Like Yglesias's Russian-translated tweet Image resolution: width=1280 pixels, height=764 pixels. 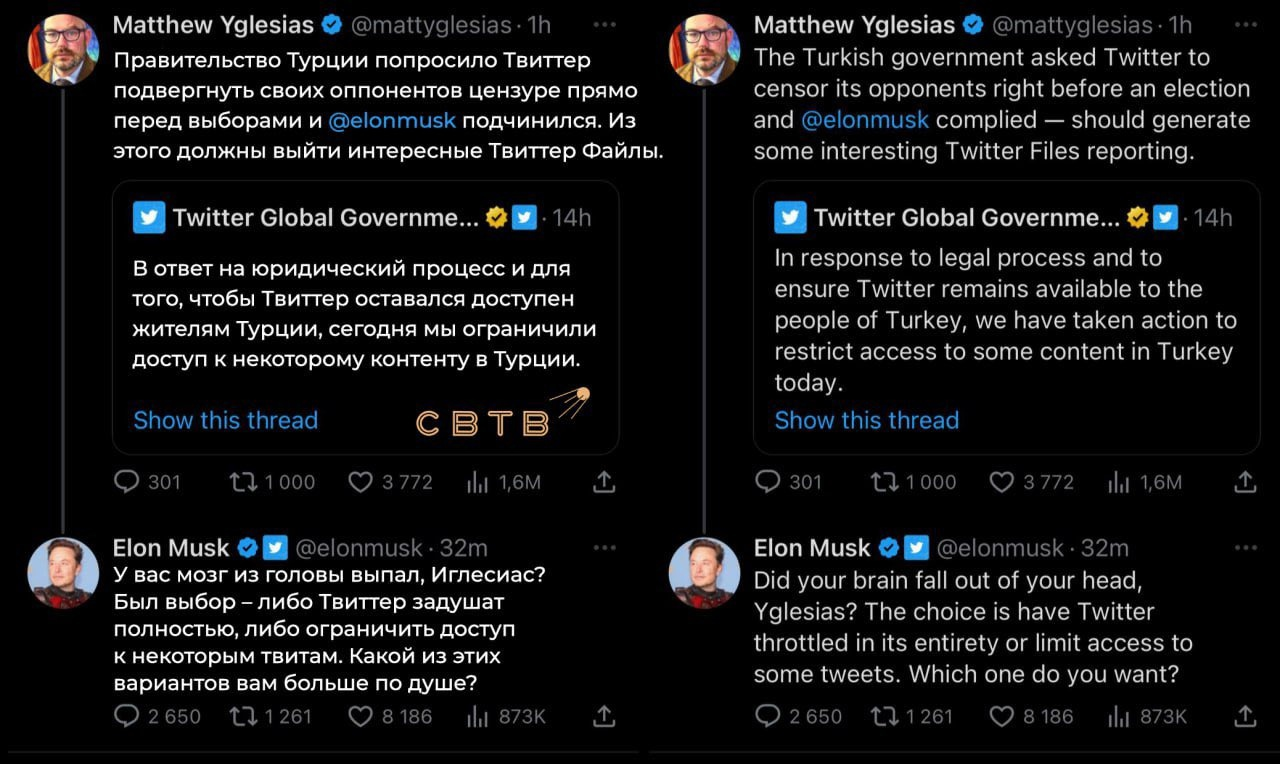tap(361, 482)
